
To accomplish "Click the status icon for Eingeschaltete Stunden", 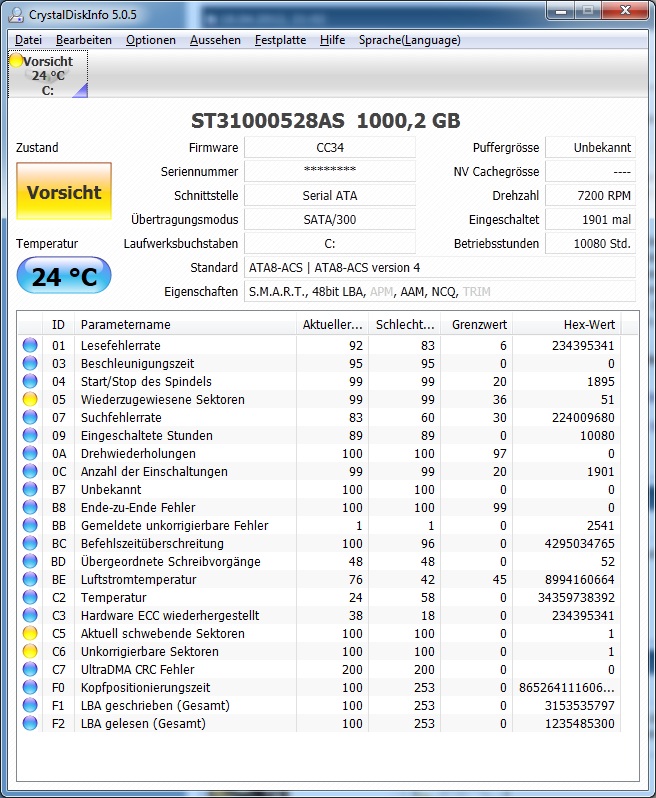I will click(x=30, y=435).
